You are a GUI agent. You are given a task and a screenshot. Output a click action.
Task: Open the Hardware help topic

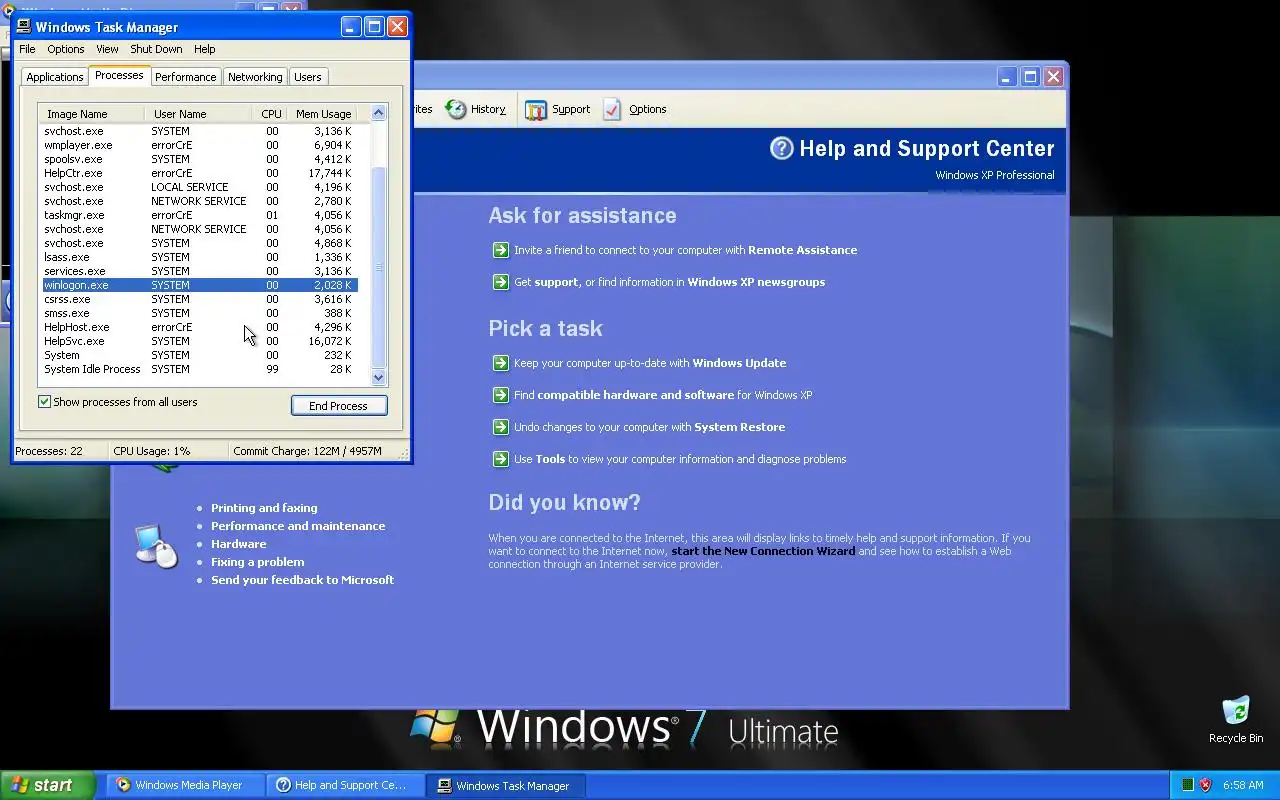pyautogui.click(x=238, y=544)
